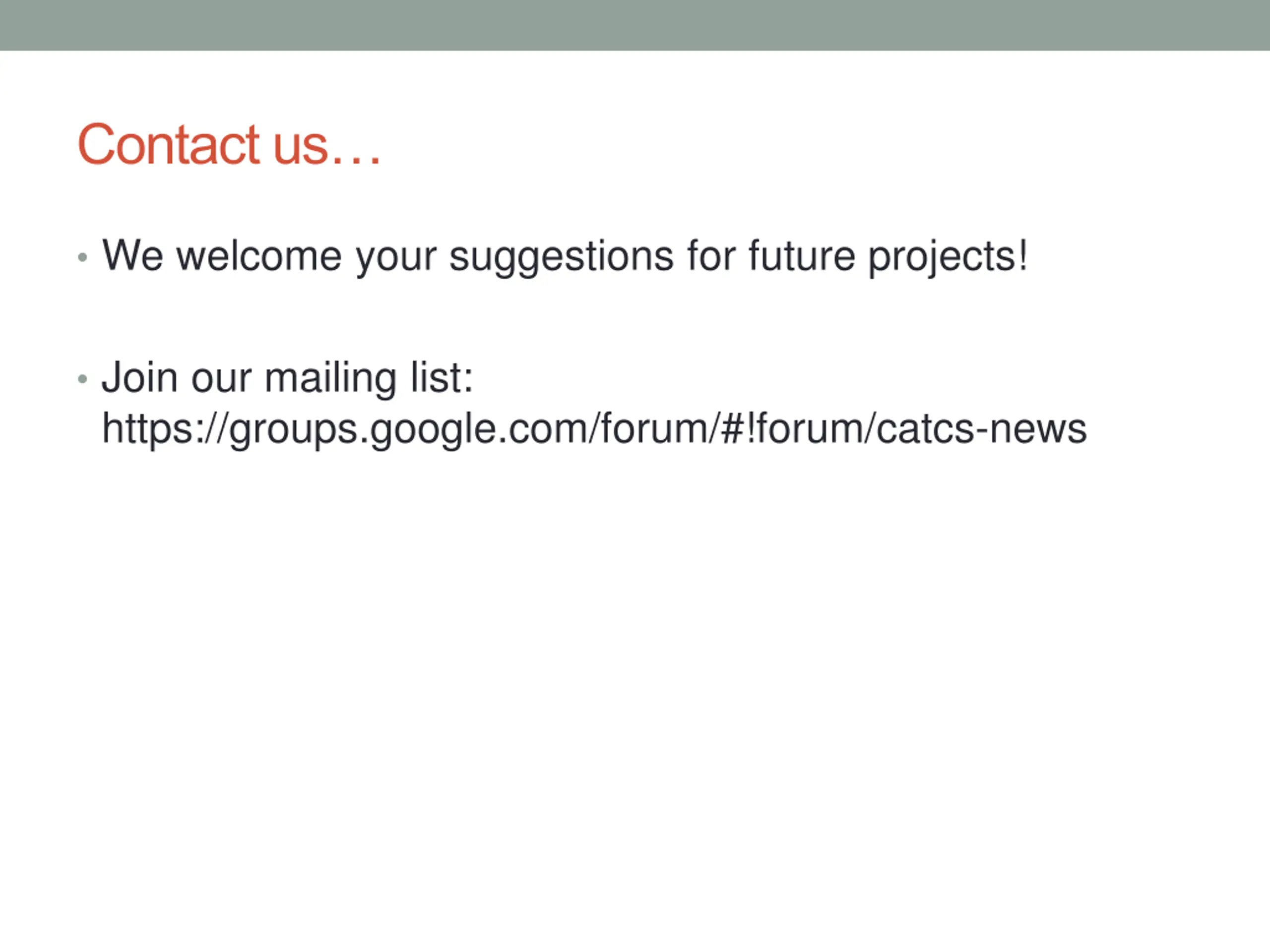Screen dimensions: 1270x952
Task: Click the word 'We' starting first bullet
Action: click(x=132, y=255)
